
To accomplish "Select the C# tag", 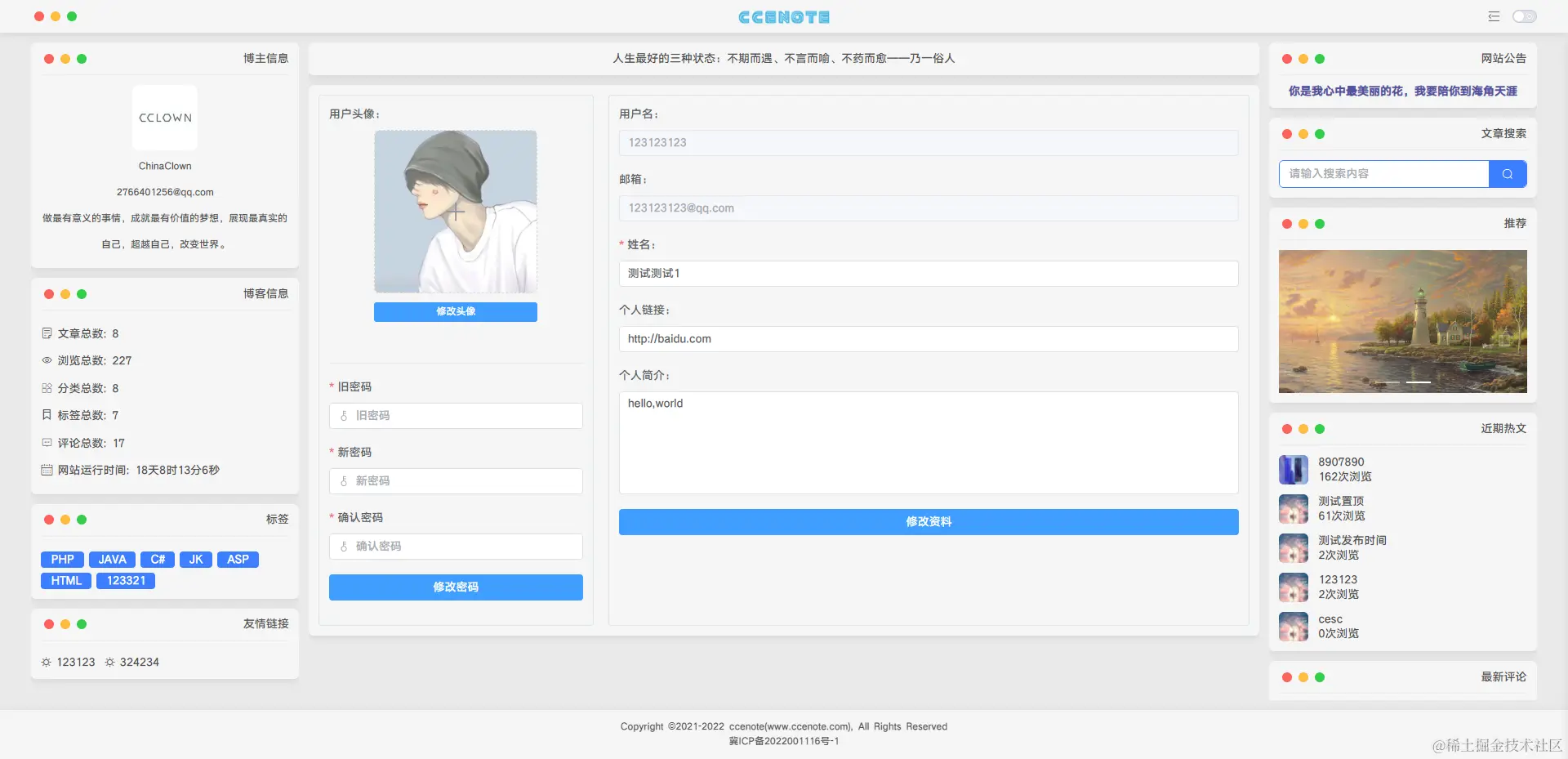I will pos(158,560).
